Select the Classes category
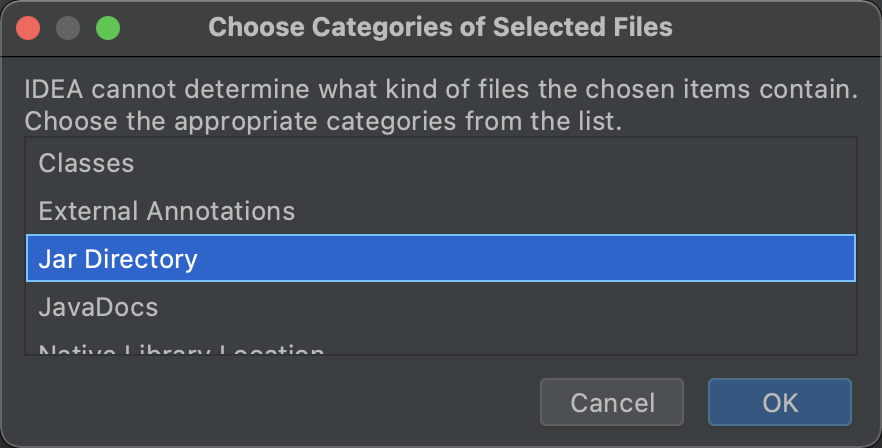Viewport: 882px width, 448px height. pyautogui.click(x=86, y=163)
